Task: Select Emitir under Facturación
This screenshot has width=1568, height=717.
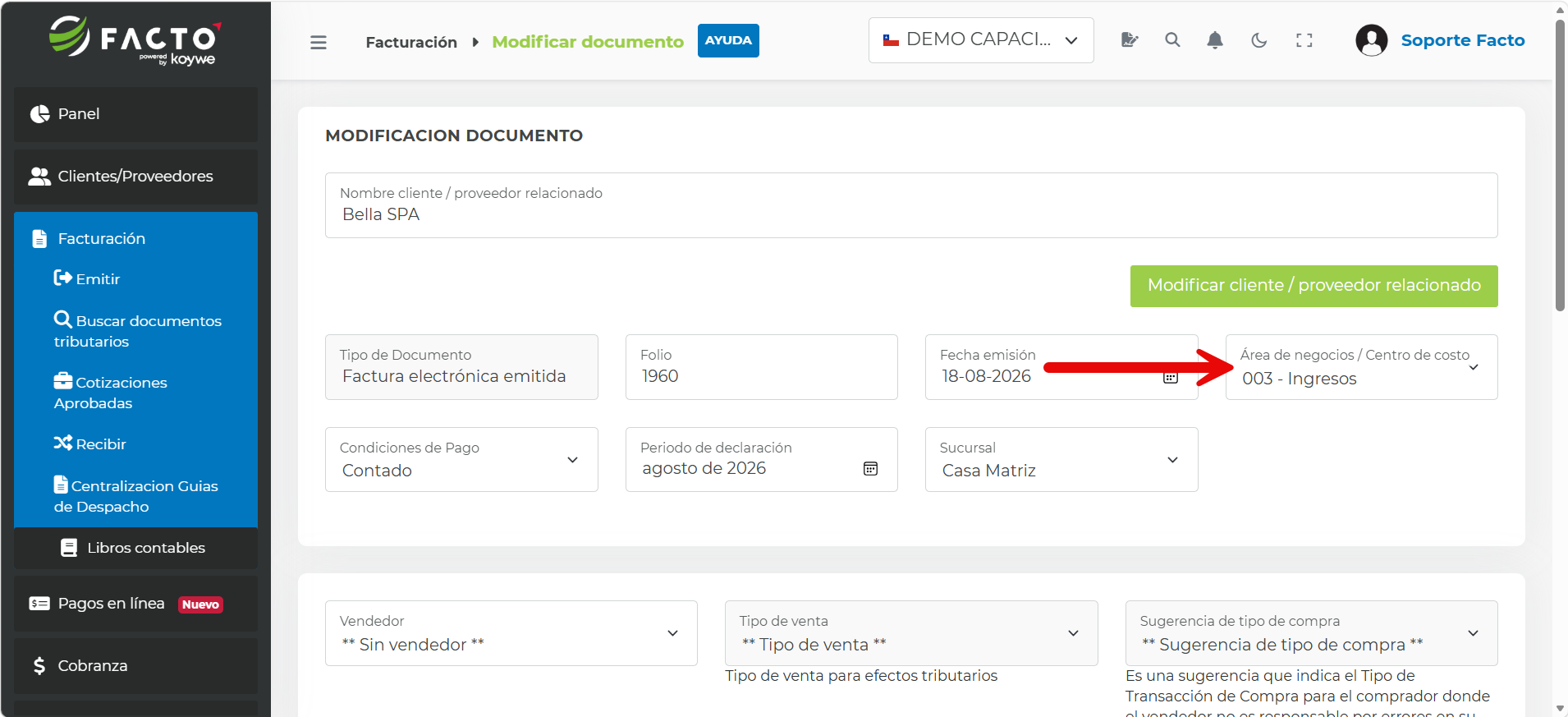Action: click(87, 279)
